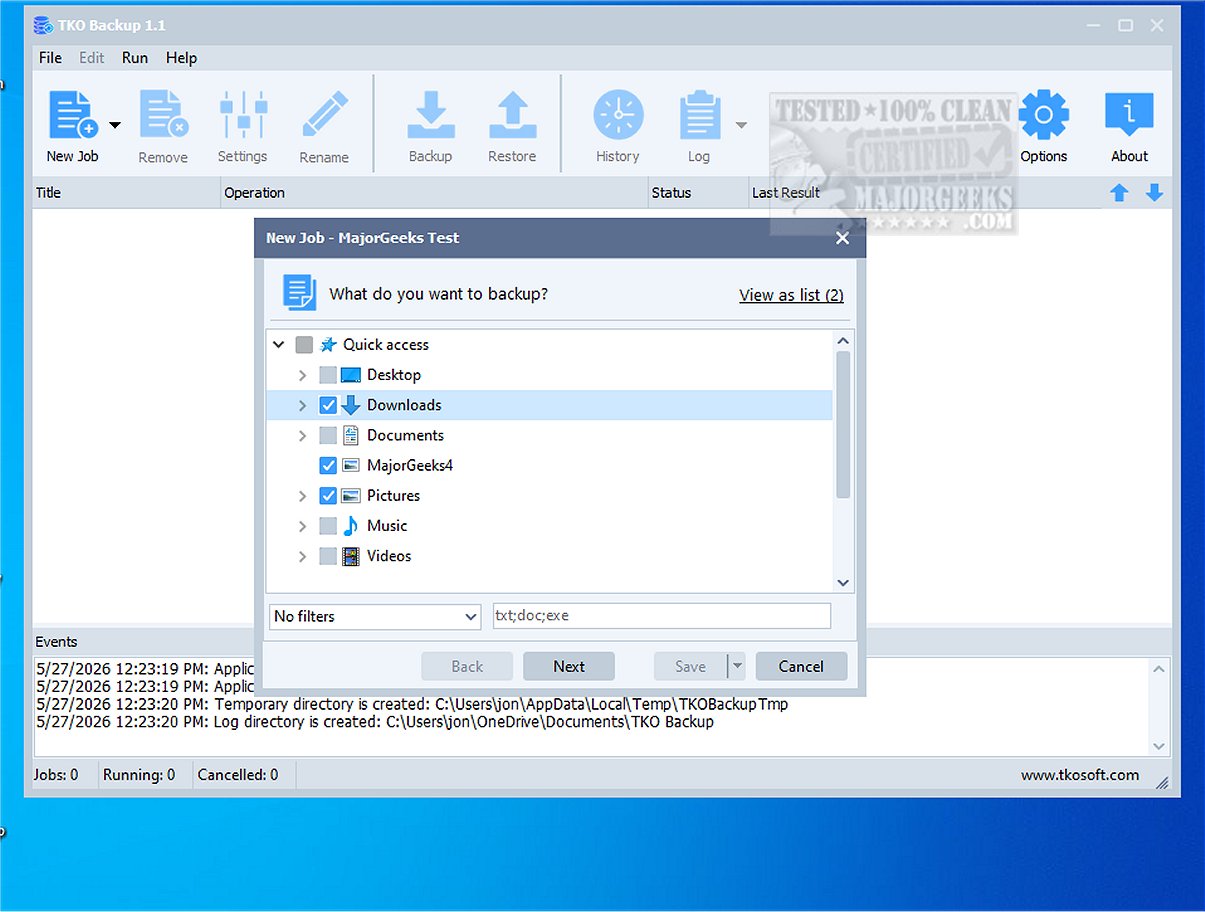Click the document icon beside backup question
The image size is (1205, 912).
pos(300,293)
